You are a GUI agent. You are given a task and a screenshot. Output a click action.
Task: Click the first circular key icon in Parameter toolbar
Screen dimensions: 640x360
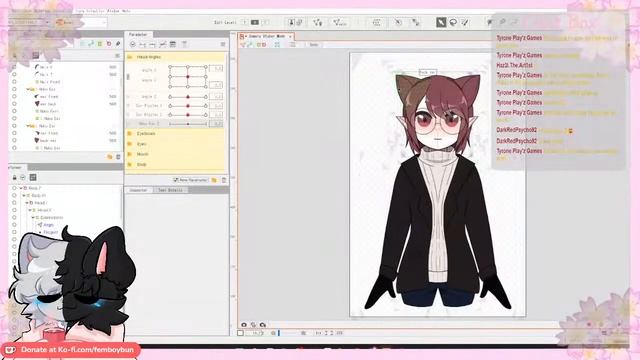[133, 44]
